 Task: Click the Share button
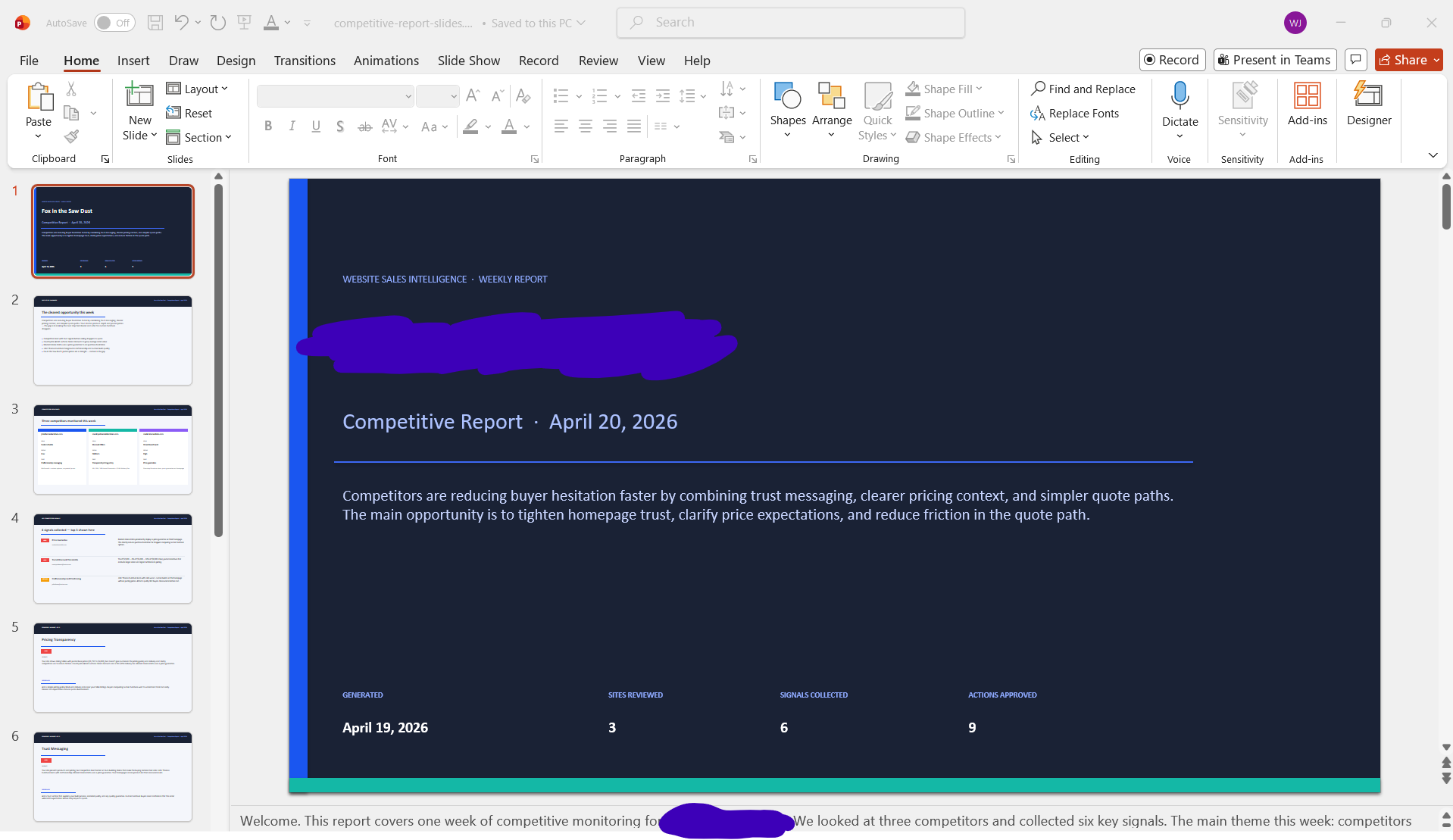[x=1409, y=60]
